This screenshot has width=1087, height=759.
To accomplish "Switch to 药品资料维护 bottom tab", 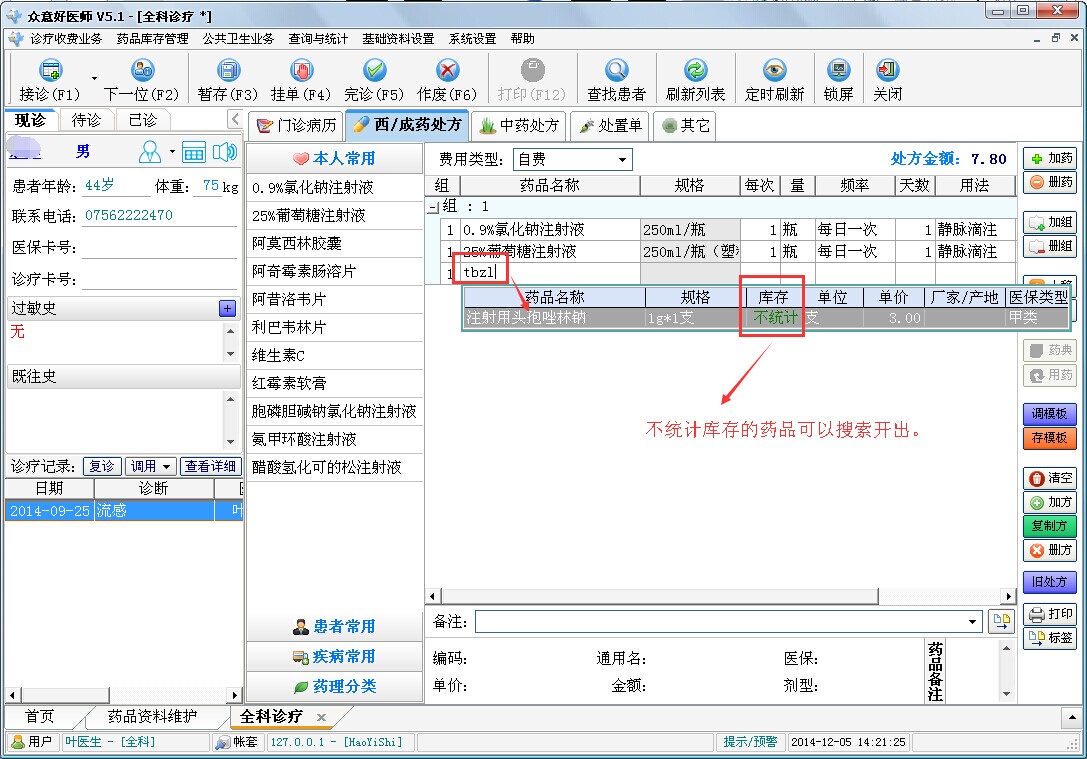I will tap(153, 717).
